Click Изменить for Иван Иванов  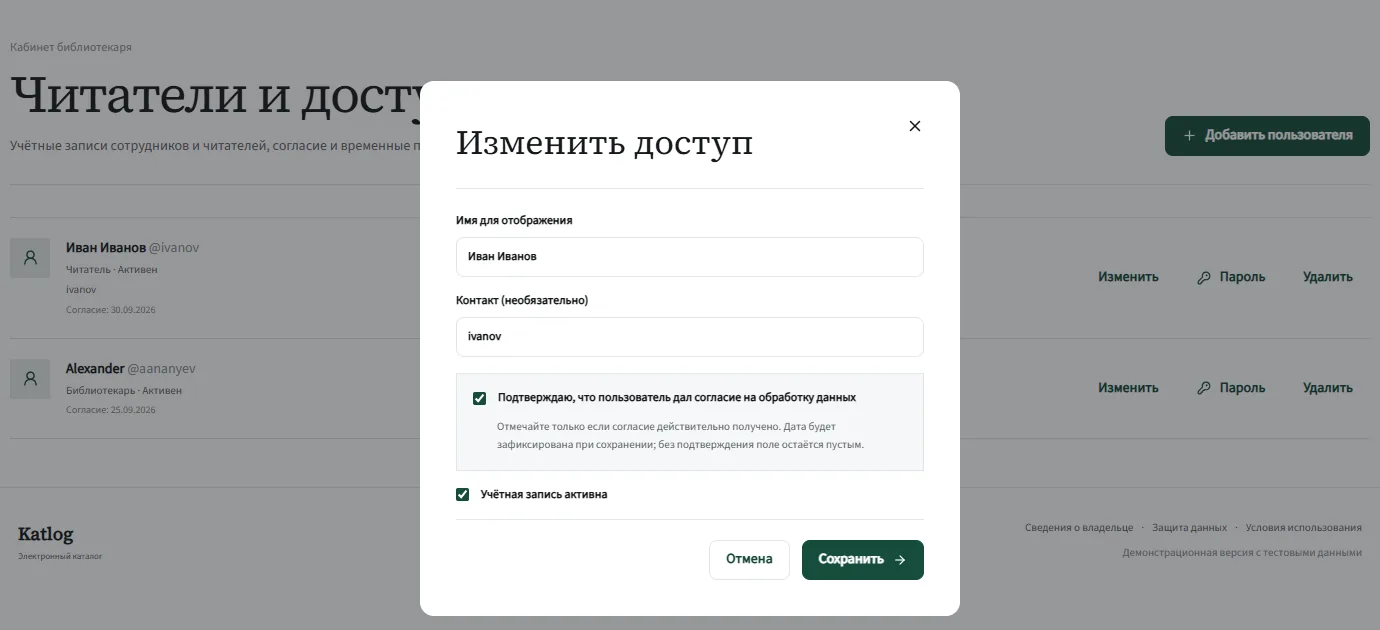(x=1128, y=277)
